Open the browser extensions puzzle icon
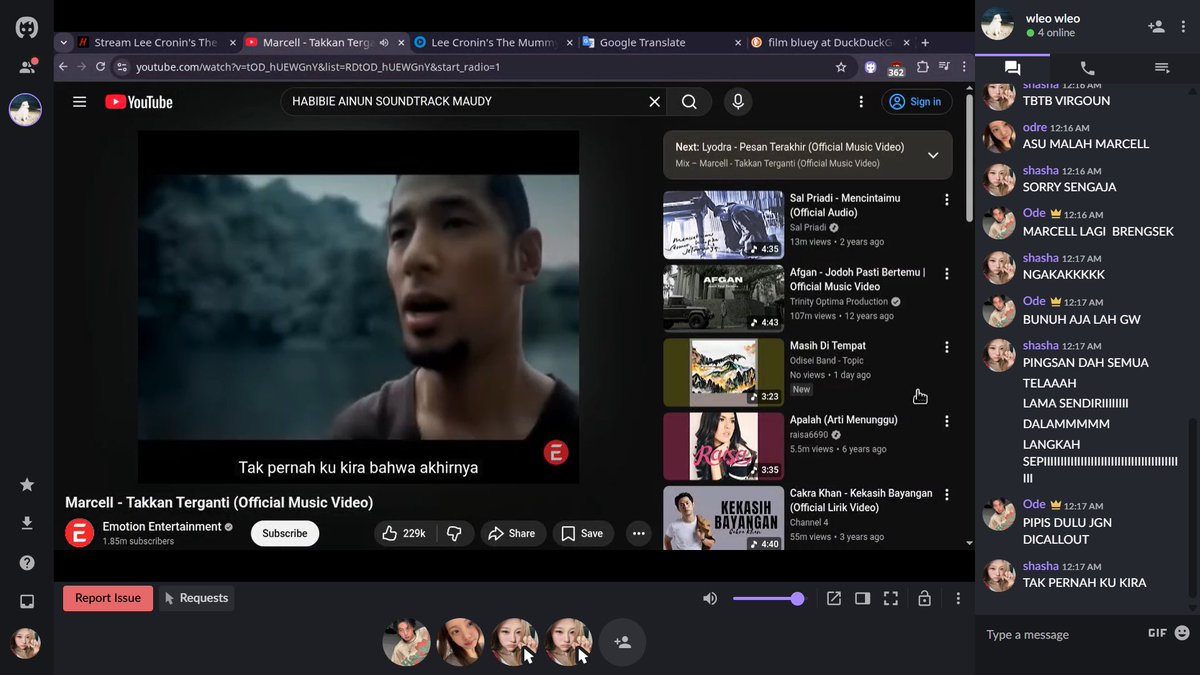Image resolution: width=1200 pixels, height=675 pixels. pos(922,67)
